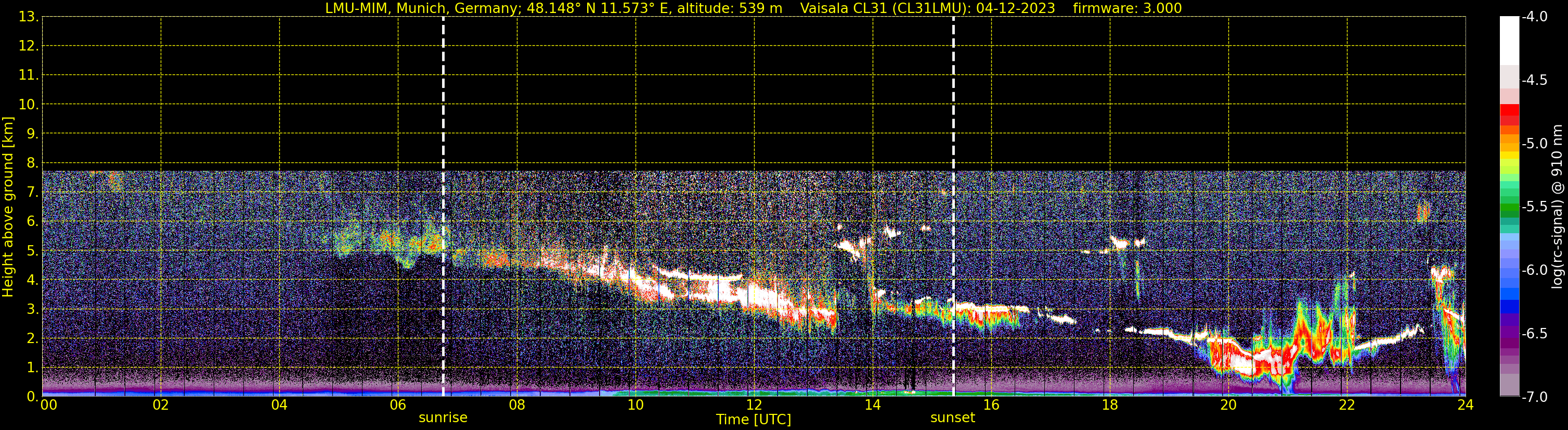
Task: Click the bright green segment of the colorbar
Action: pyautogui.click(x=1509, y=209)
